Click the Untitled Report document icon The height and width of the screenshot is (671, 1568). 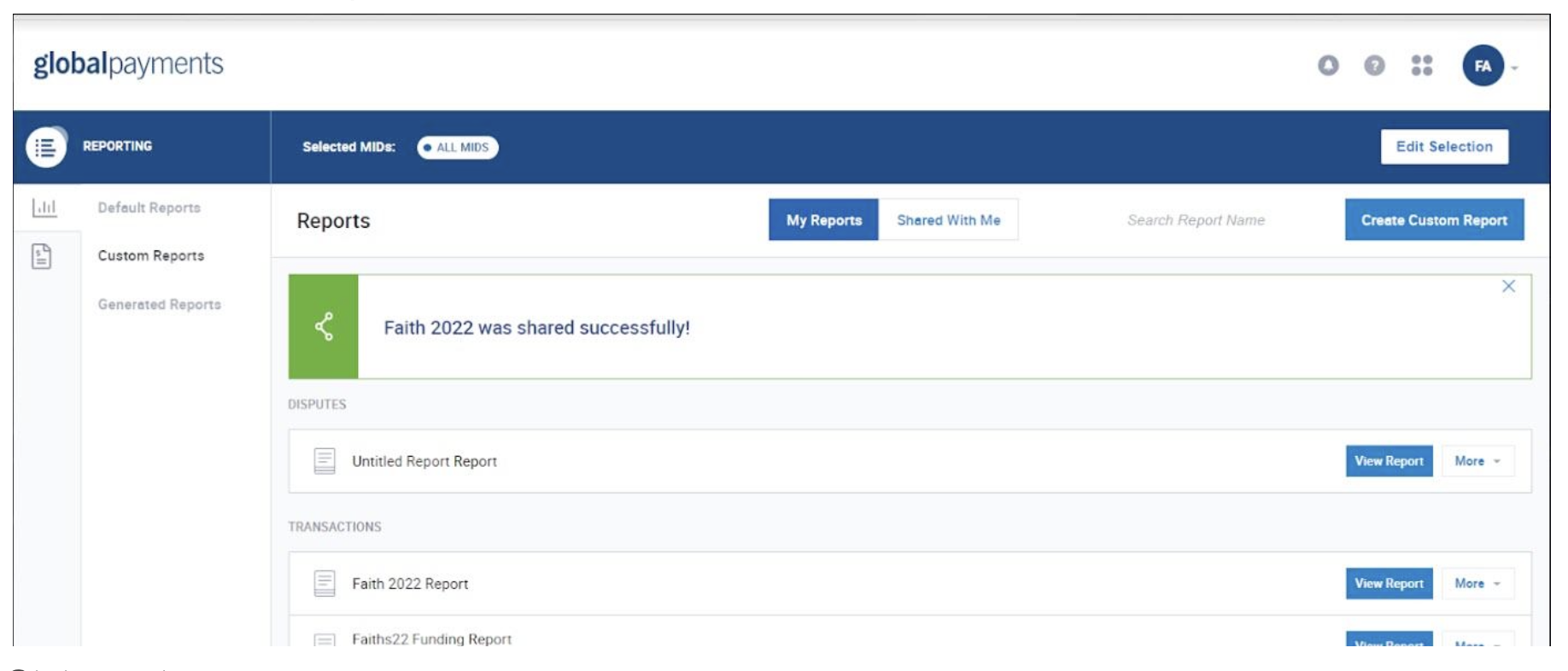[x=325, y=461]
